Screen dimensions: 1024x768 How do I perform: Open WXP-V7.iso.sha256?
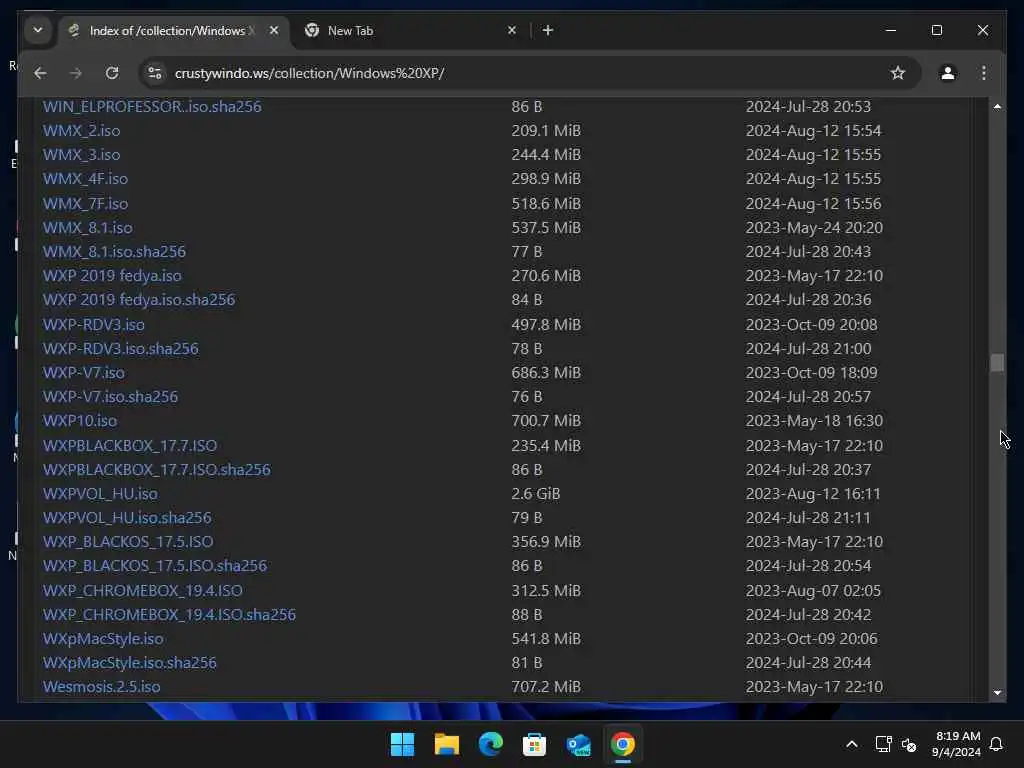110,397
